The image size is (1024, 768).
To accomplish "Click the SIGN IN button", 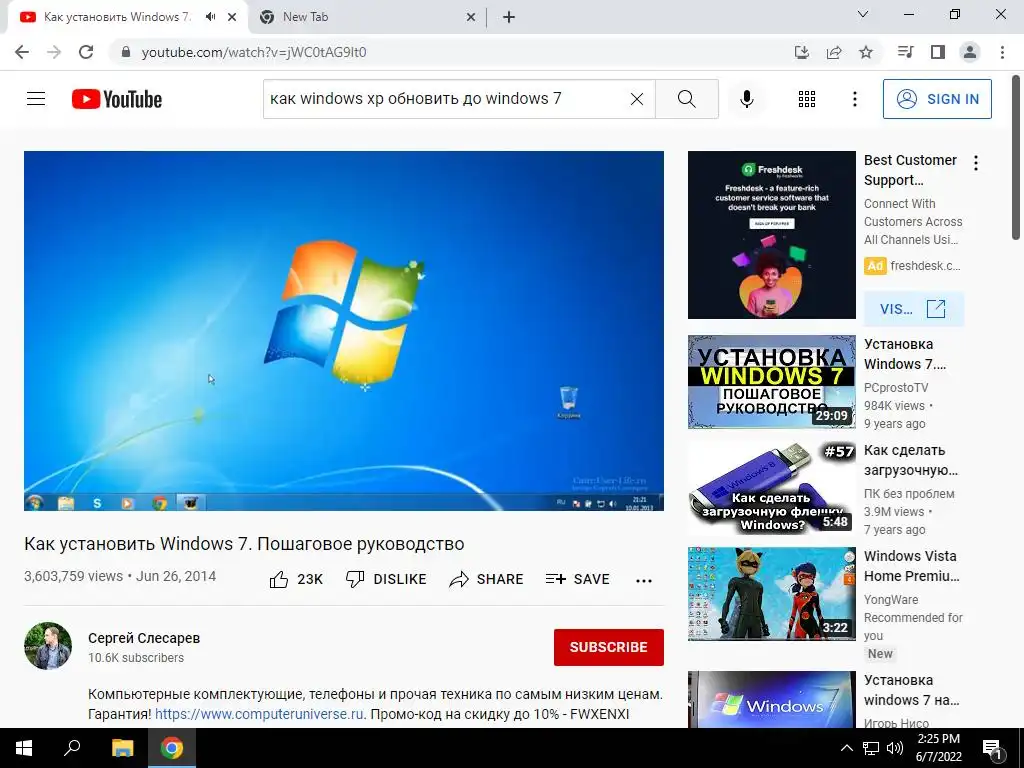I will pos(937,99).
